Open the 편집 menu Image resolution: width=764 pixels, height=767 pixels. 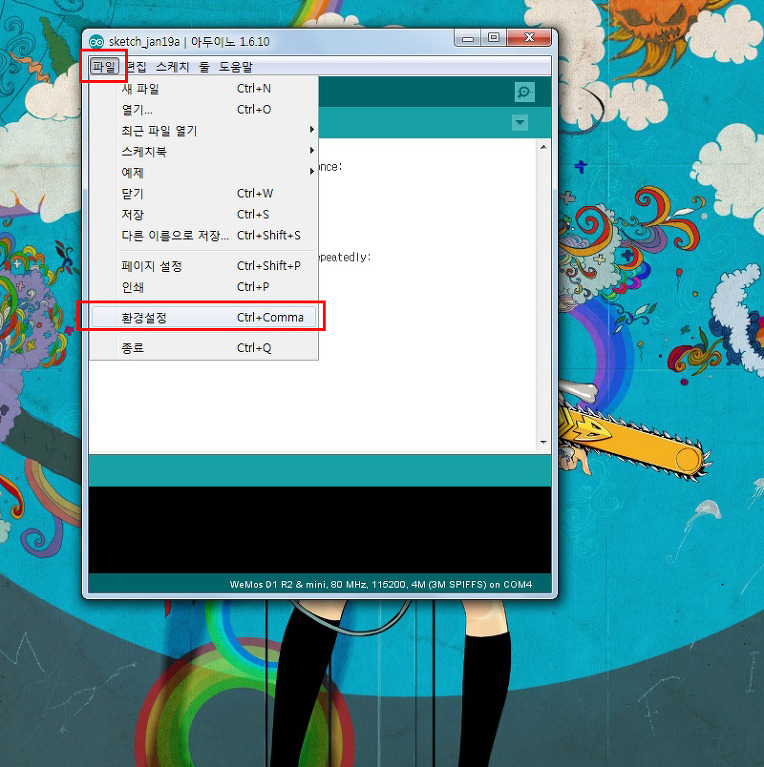click(x=136, y=67)
